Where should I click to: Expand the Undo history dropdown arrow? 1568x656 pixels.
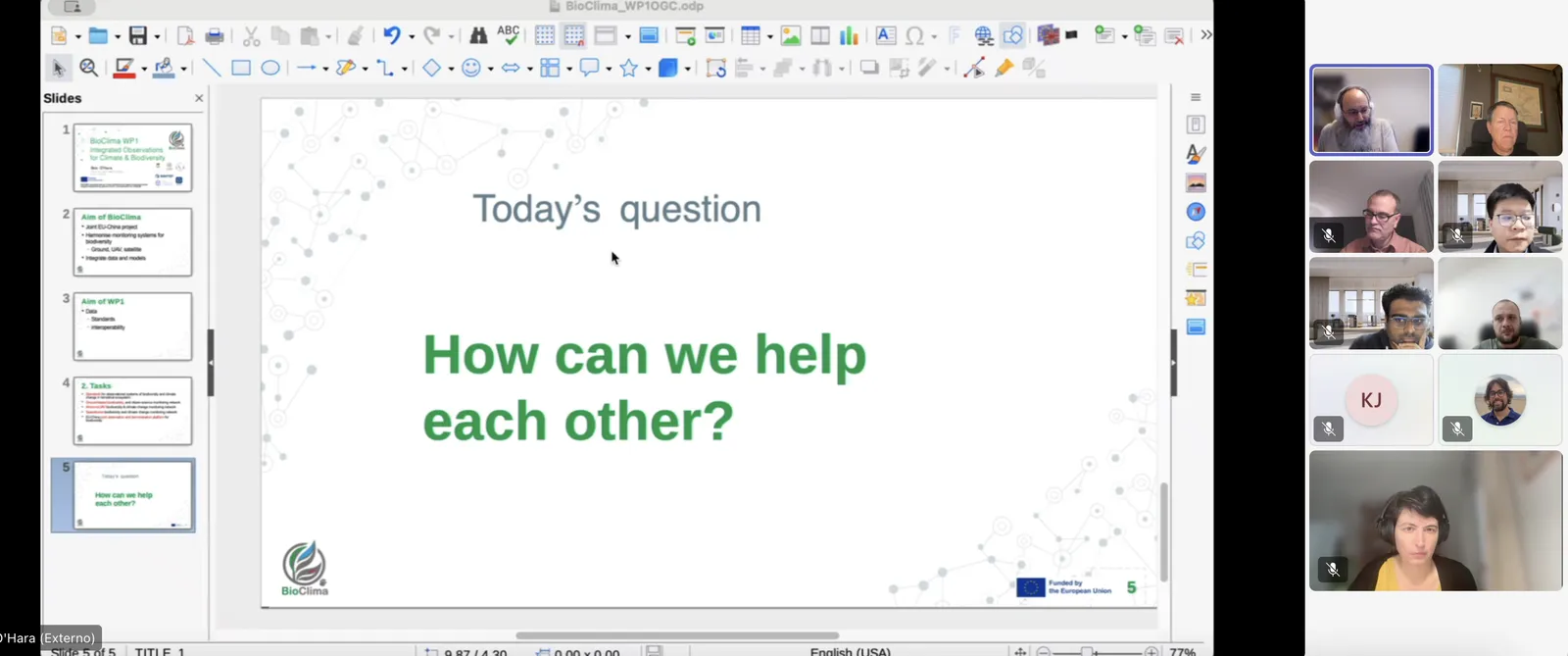(412, 37)
